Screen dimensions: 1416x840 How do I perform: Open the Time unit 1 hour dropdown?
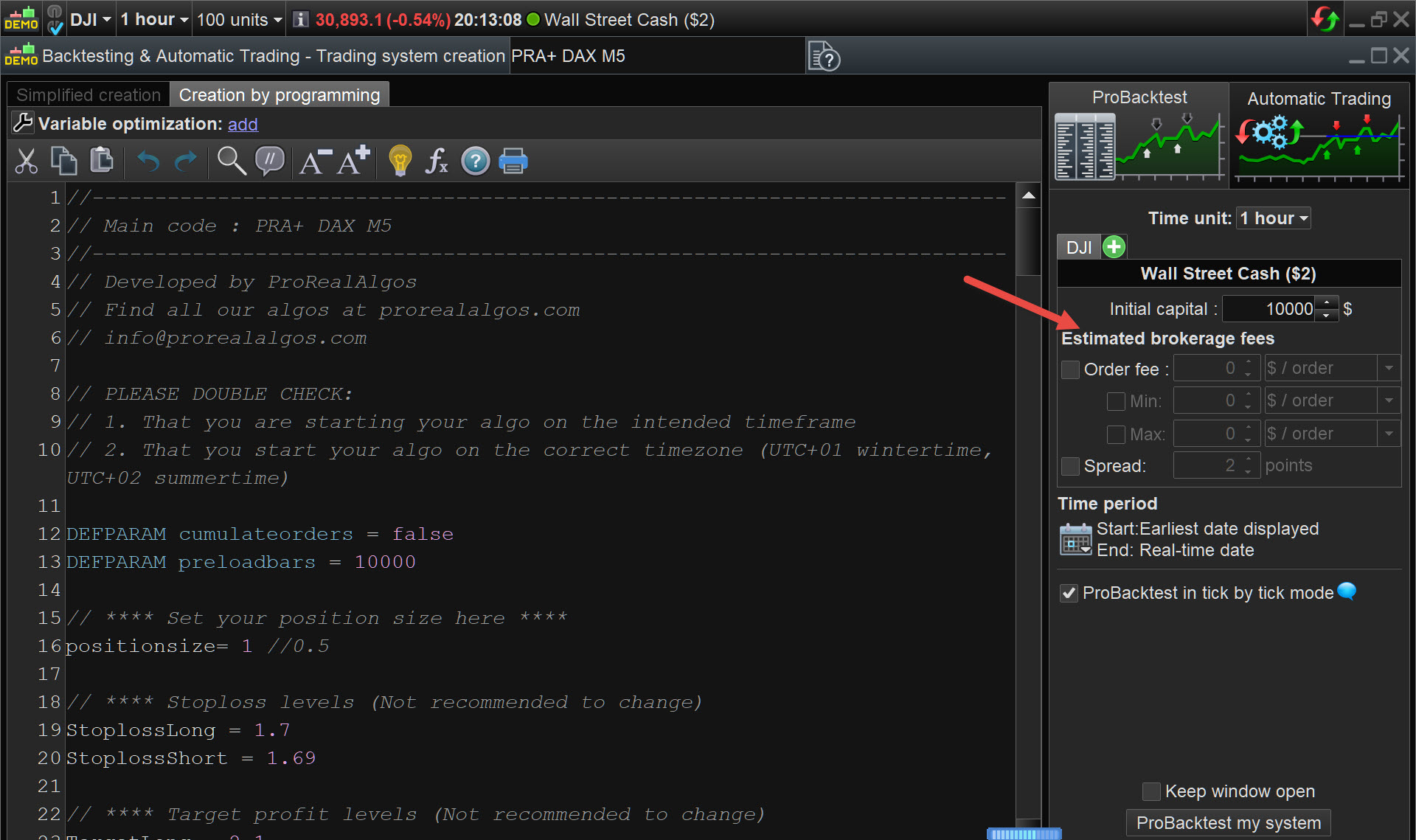1273,218
